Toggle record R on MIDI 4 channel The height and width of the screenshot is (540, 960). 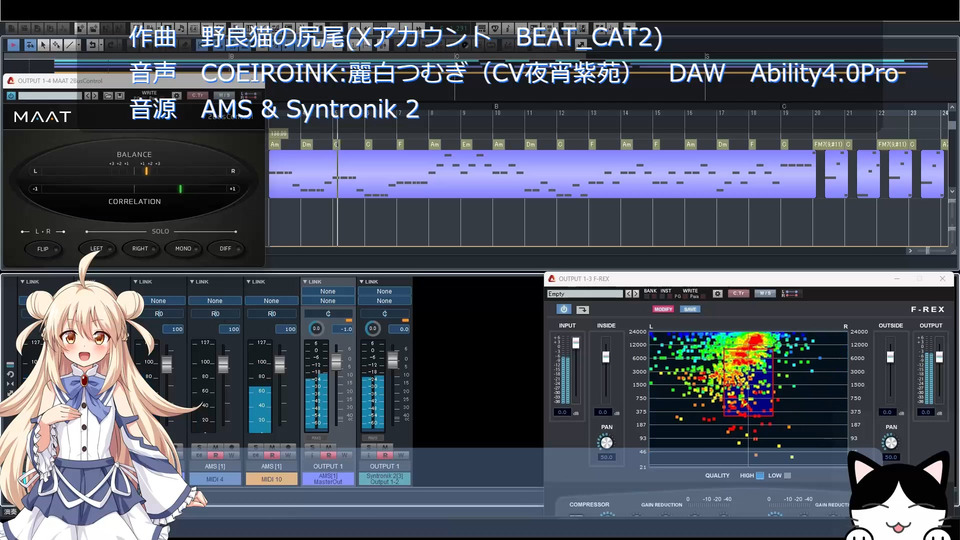pyautogui.click(x=216, y=456)
